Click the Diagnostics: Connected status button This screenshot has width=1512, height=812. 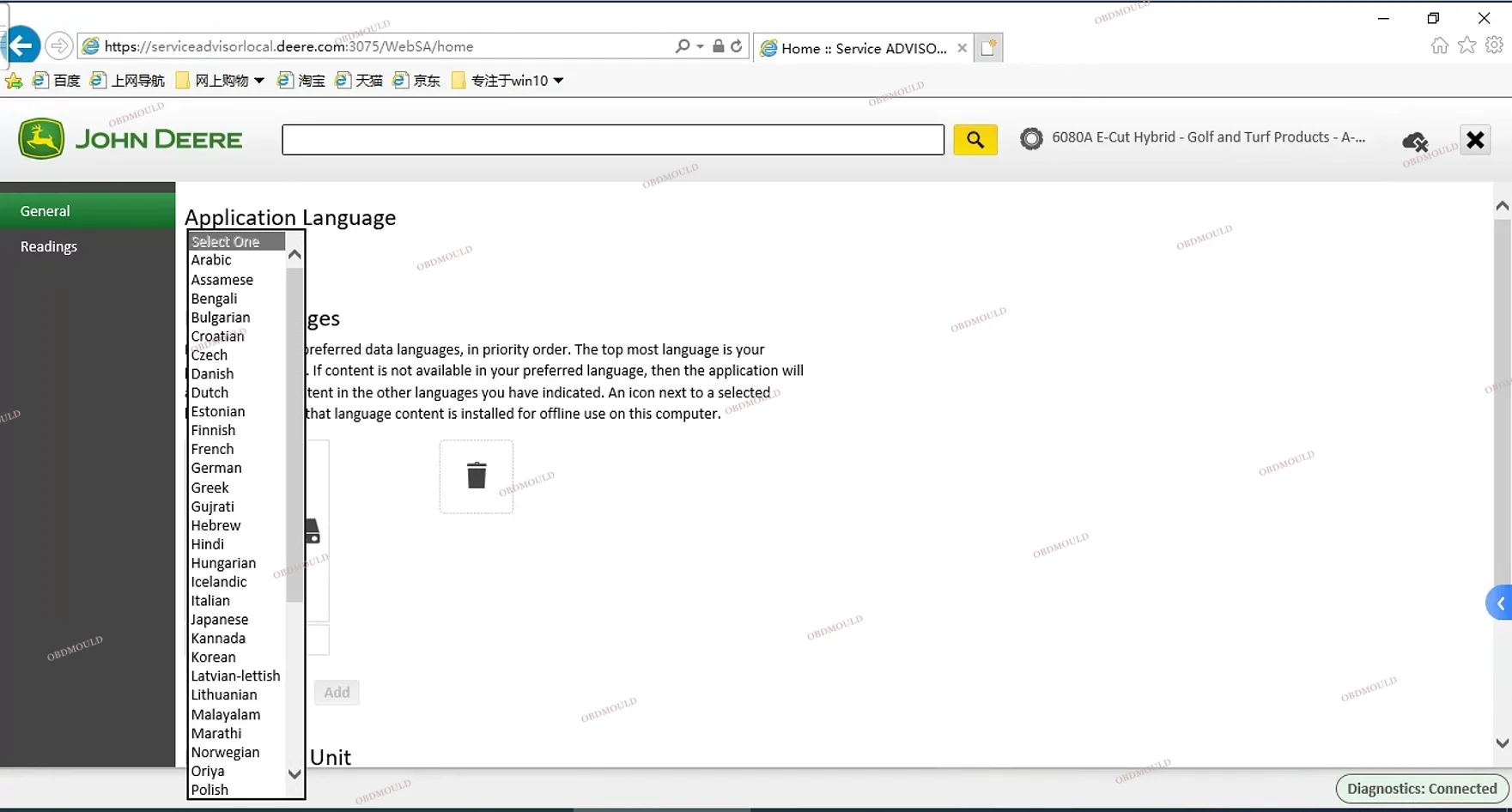[x=1422, y=789]
